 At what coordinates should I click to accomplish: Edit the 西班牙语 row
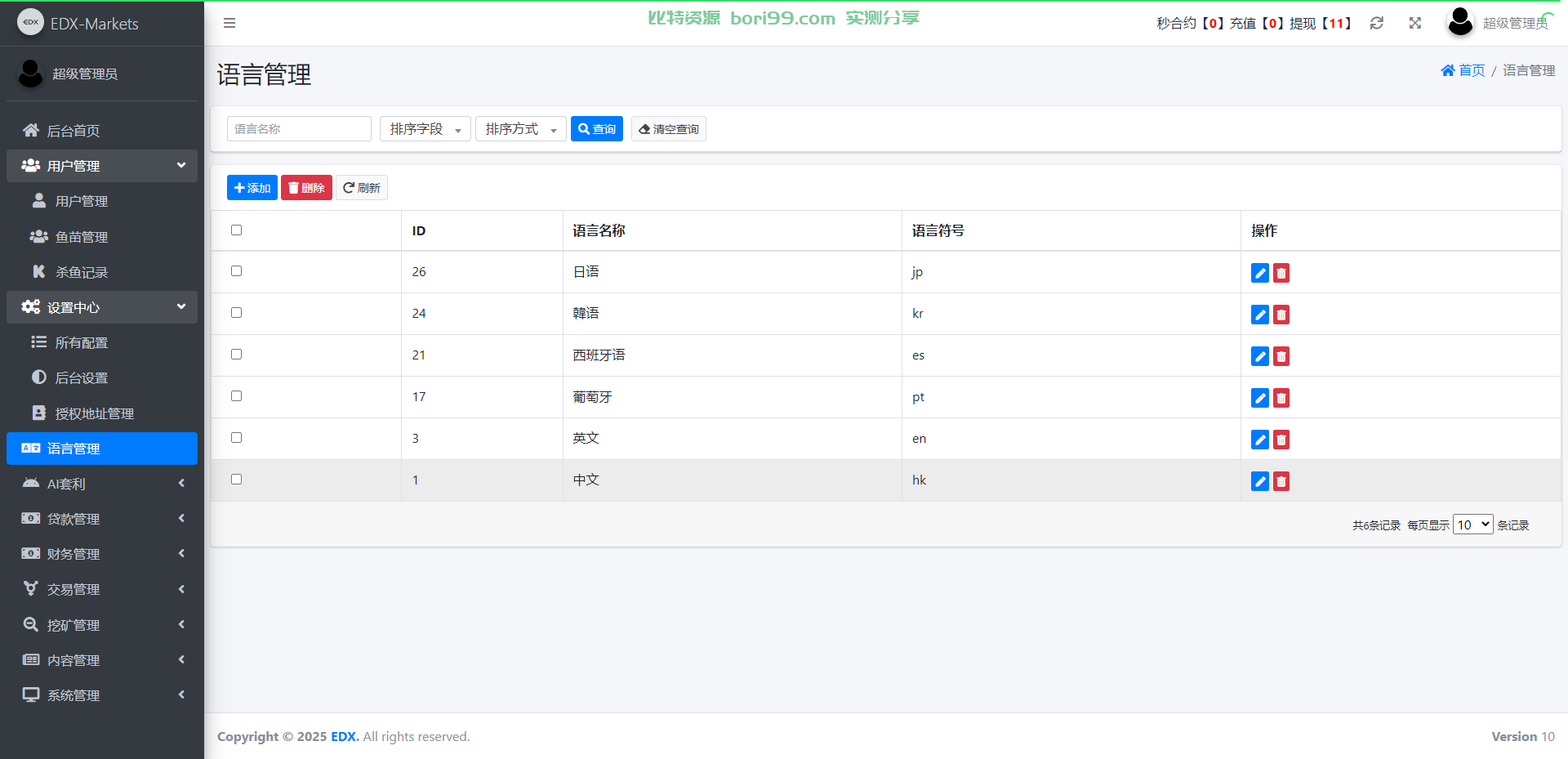1260,356
